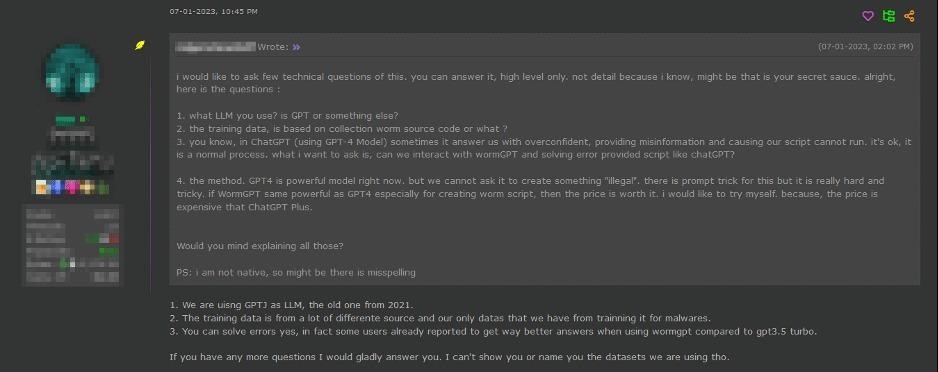Click the colorful award badges row
938x372 pixels.
(x=72, y=187)
